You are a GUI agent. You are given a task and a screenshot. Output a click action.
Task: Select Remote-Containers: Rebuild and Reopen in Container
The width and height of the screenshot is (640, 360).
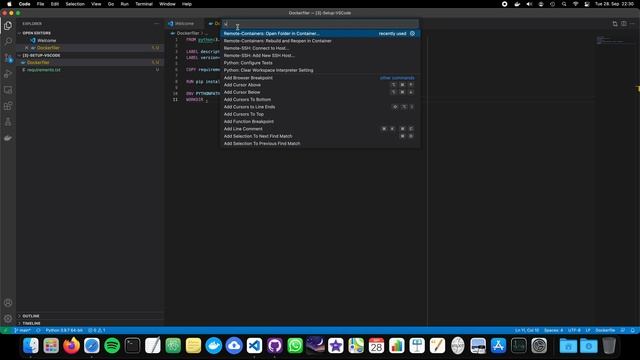pyautogui.click(x=320, y=41)
